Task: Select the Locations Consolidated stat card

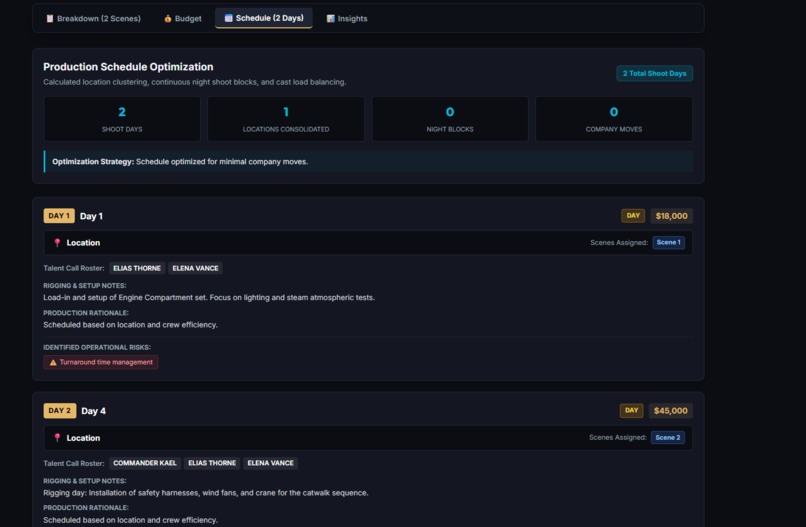Action: coord(286,119)
